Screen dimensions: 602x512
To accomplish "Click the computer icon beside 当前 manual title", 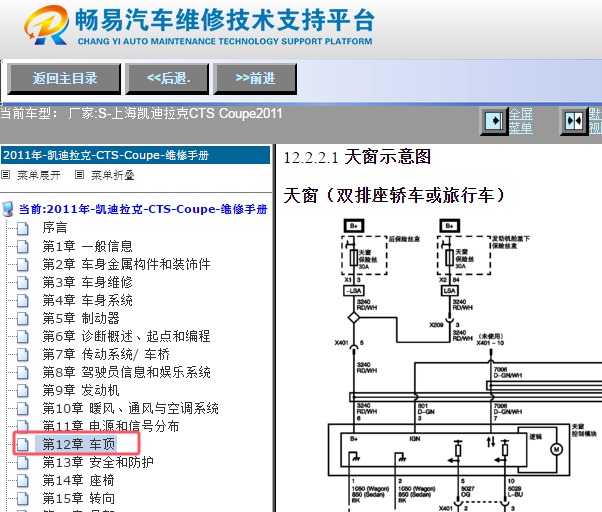I will pos(8,209).
